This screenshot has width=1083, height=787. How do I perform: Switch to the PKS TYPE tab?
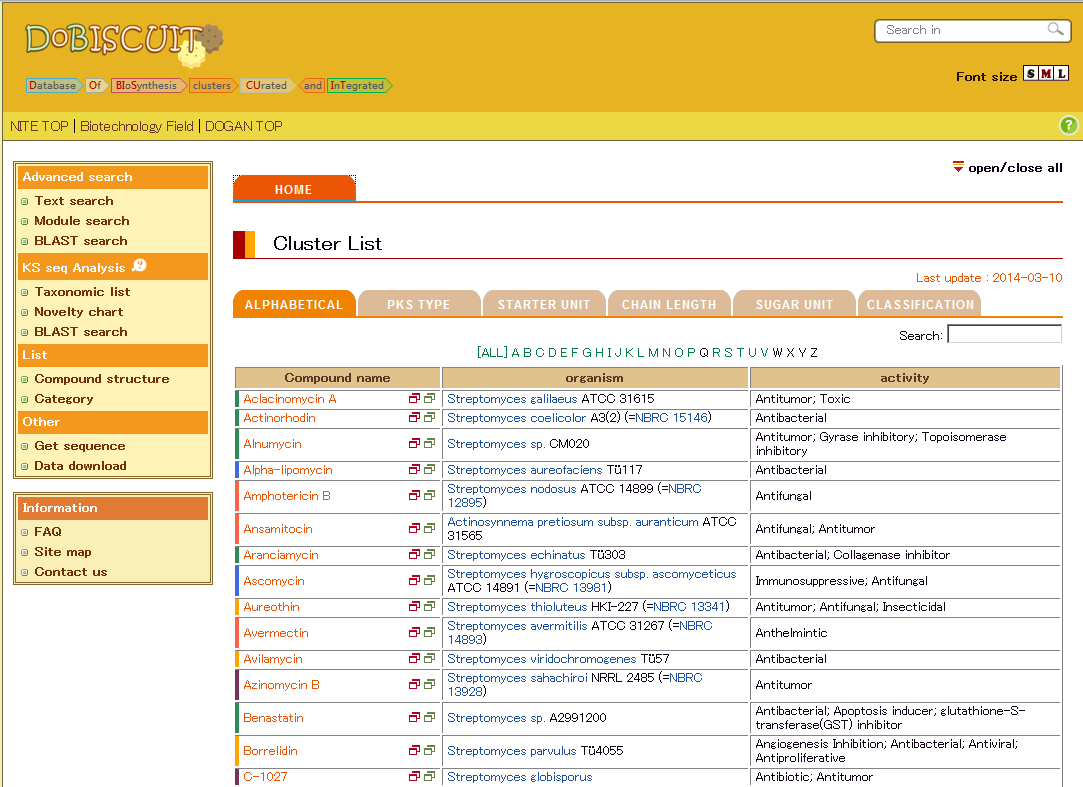419,305
